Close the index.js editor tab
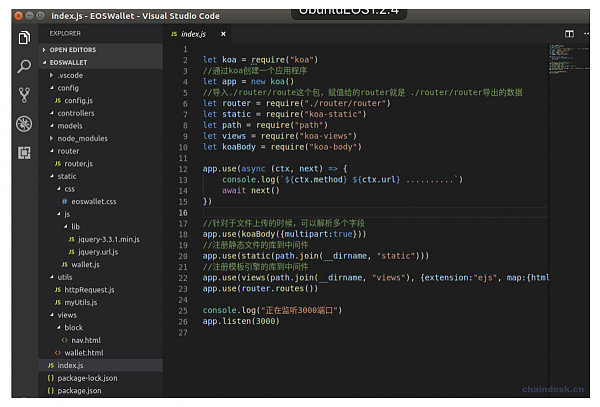The width and height of the screenshot is (600, 407). point(223,34)
